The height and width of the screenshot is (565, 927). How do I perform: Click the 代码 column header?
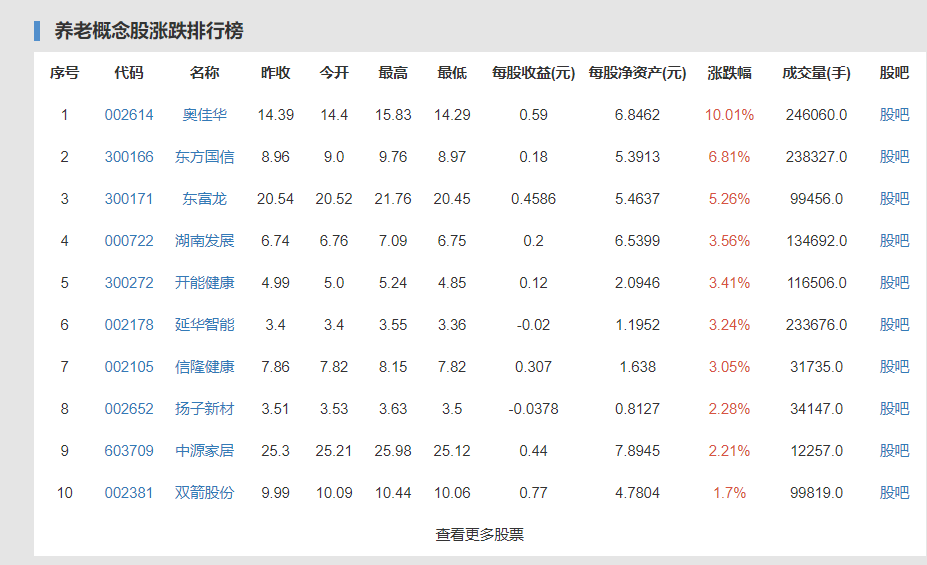tap(129, 73)
